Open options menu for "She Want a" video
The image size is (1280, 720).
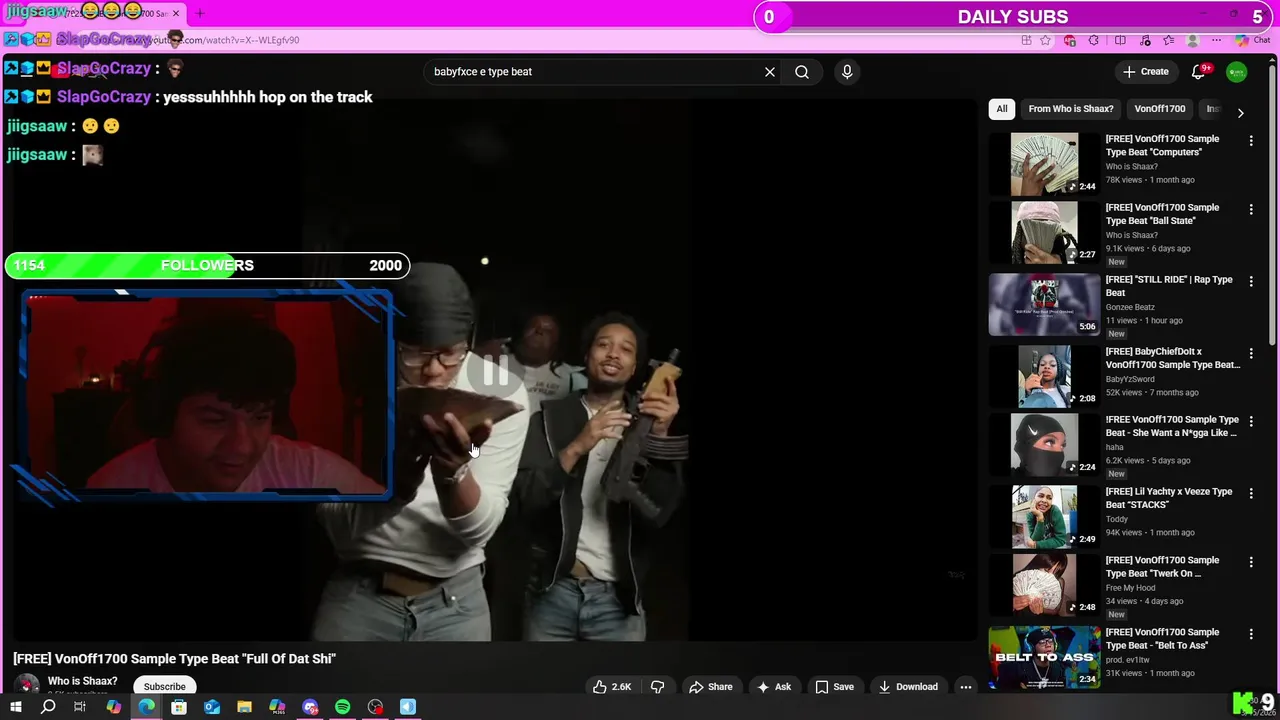(1251, 421)
